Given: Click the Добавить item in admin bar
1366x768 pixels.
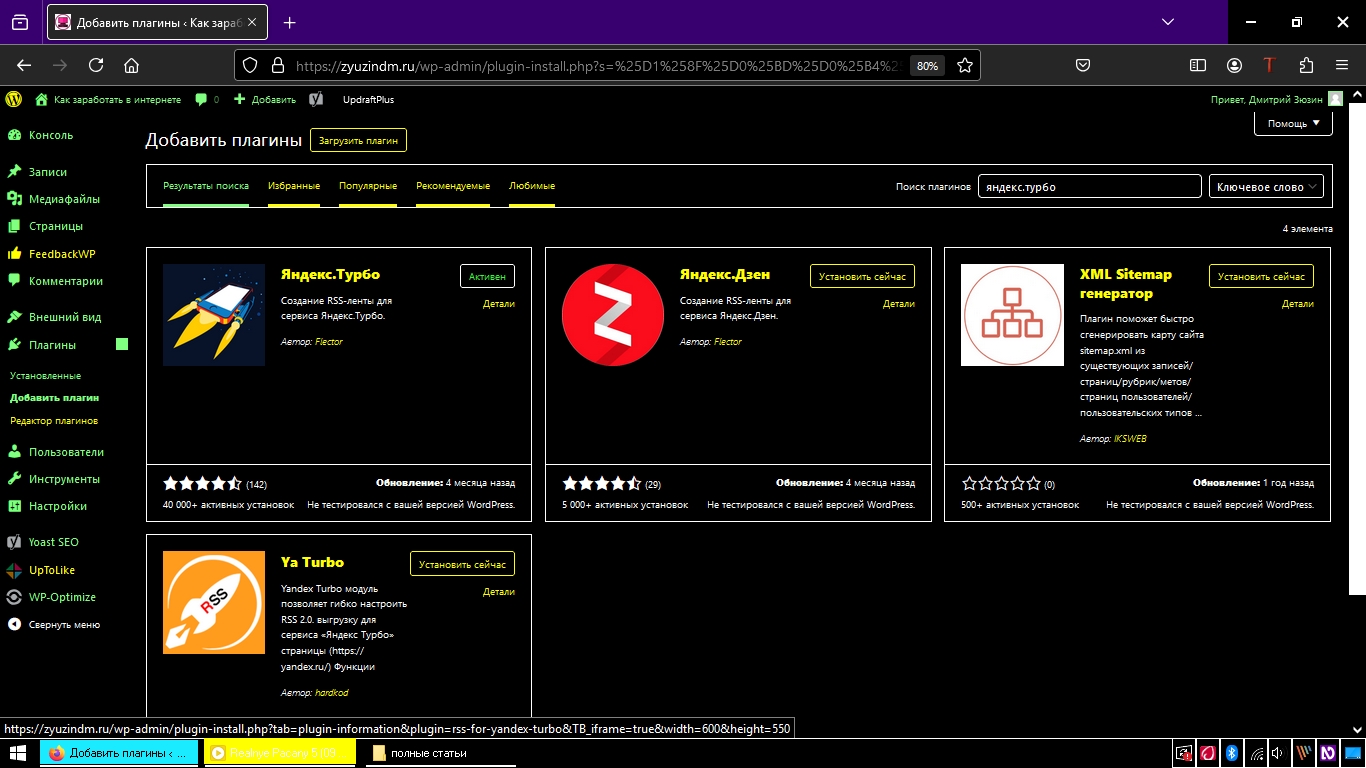Looking at the screenshot, I should pyautogui.click(x=265, y=100).
